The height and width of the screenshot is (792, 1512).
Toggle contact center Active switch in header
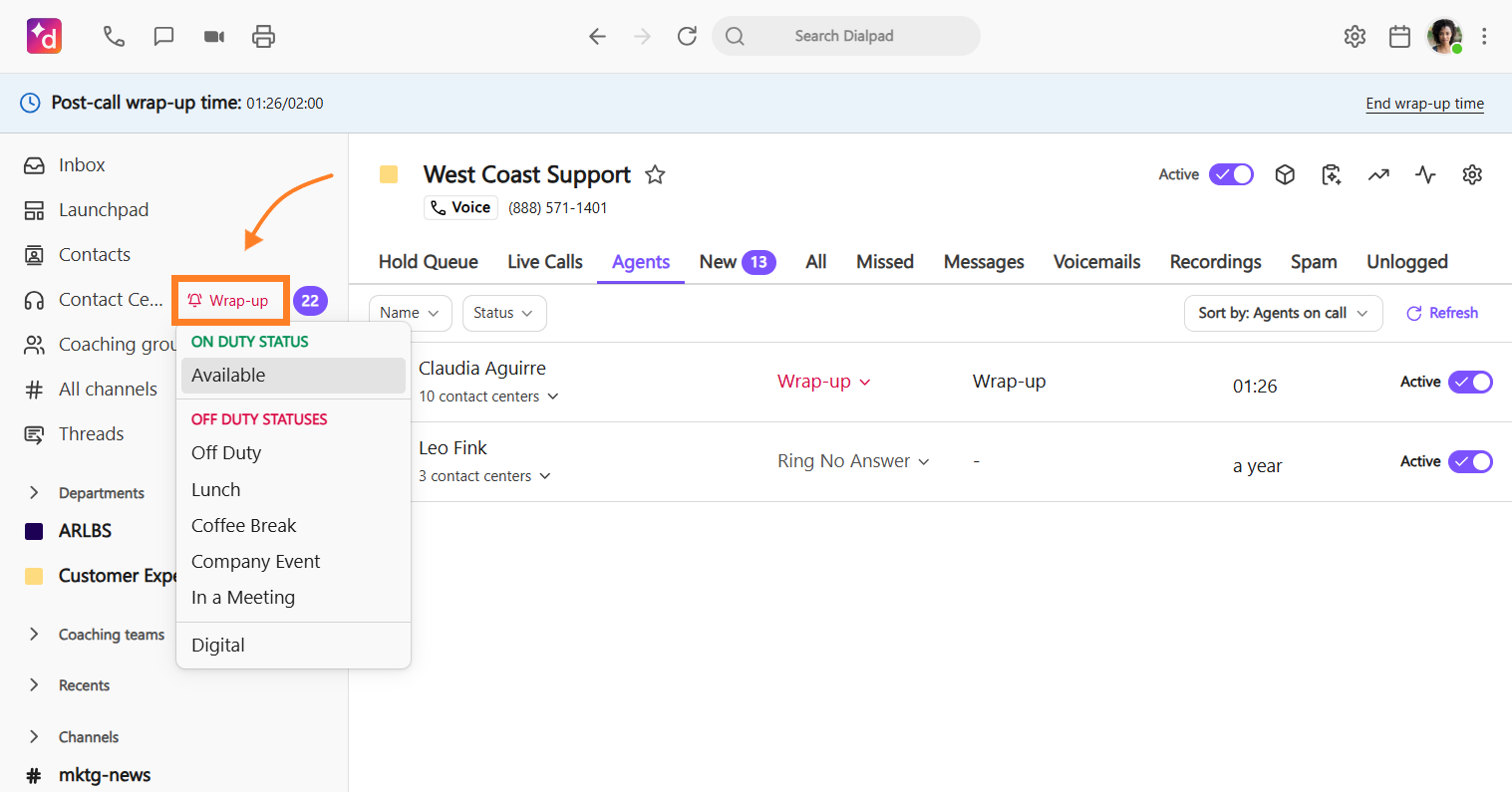(x=1232, y=174)
